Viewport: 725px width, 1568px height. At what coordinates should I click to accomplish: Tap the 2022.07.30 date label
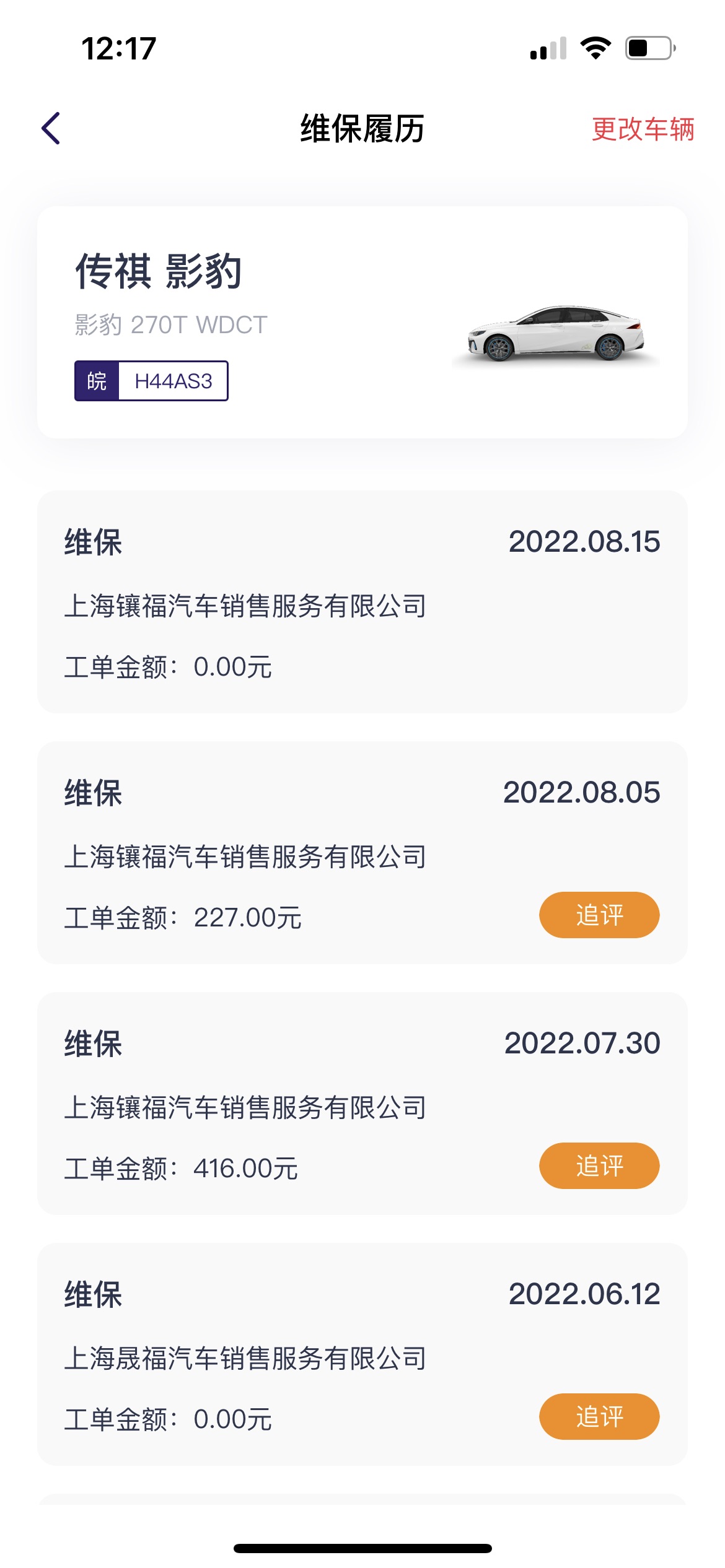click(582, 1043)
